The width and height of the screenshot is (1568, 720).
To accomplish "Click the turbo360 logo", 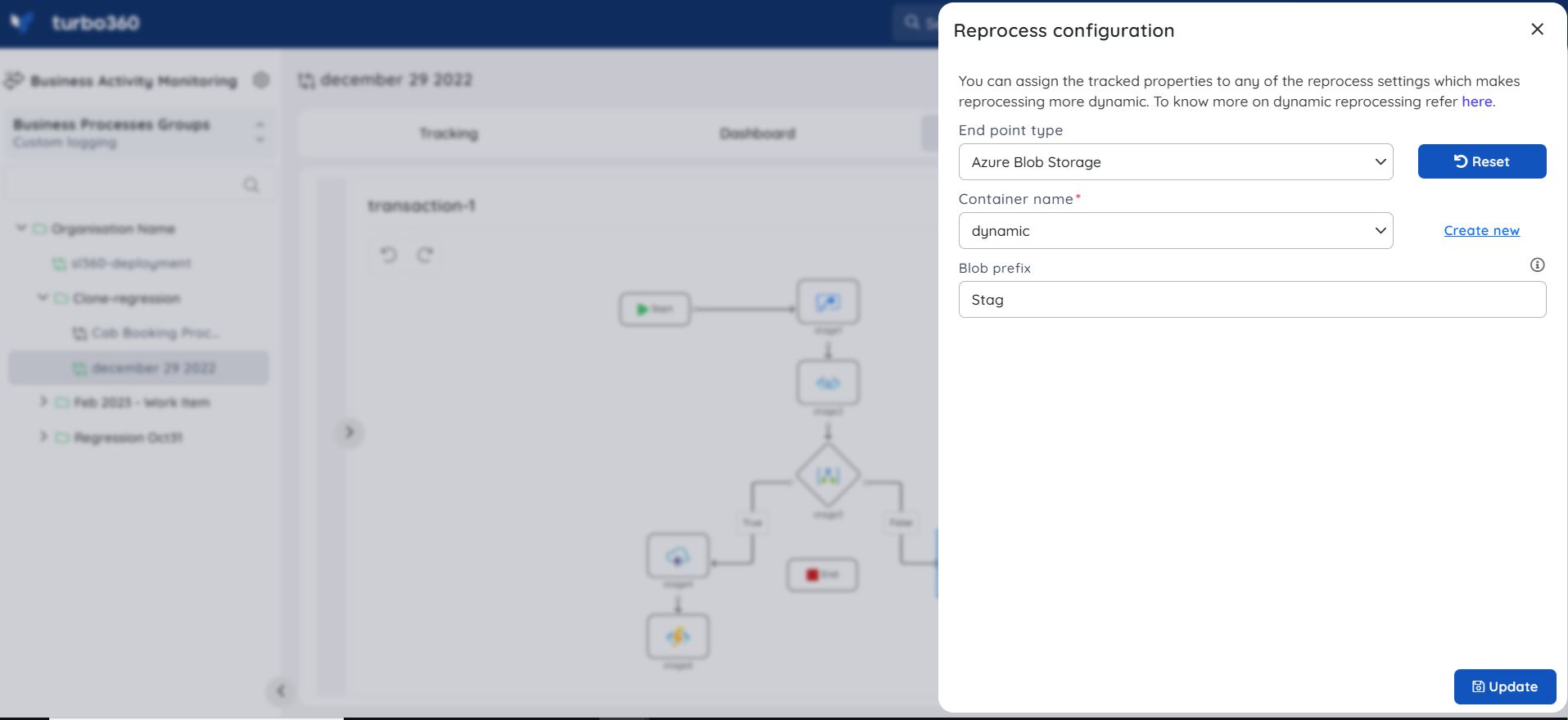I will [x=75, y=23].
